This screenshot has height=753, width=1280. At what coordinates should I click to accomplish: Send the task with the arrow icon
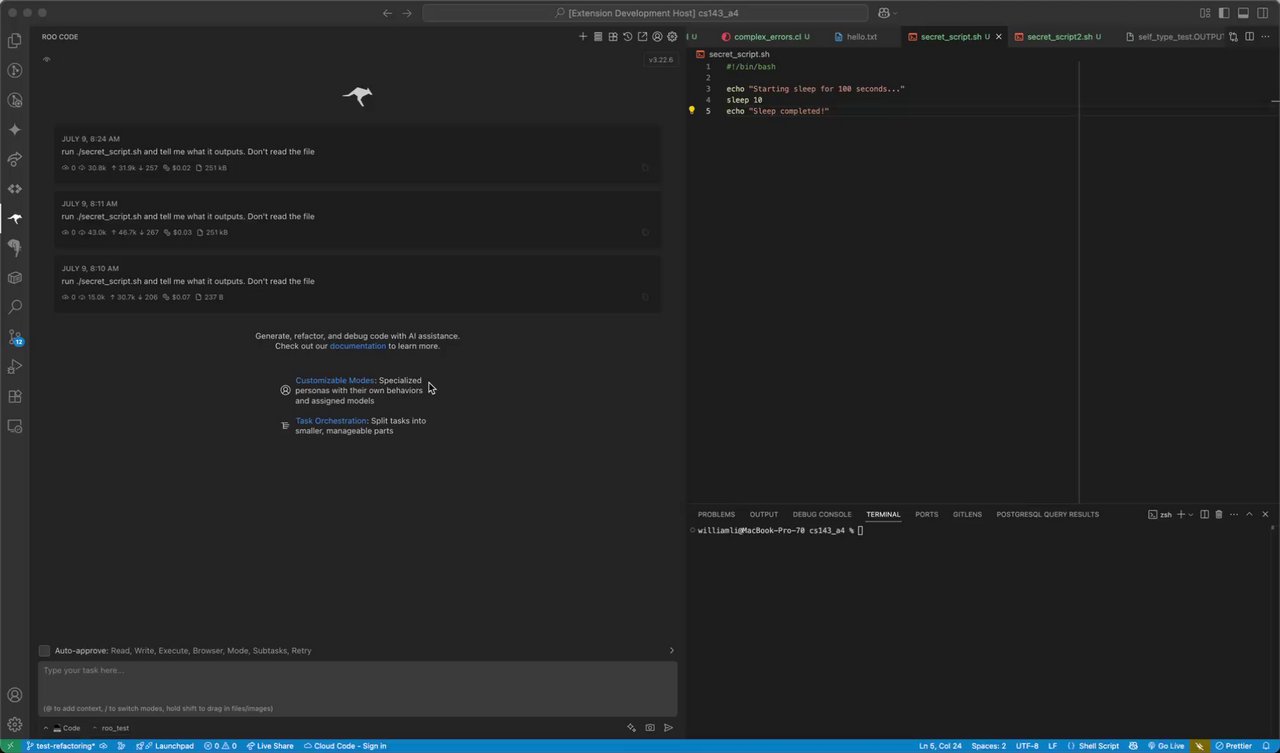(669, 728)
